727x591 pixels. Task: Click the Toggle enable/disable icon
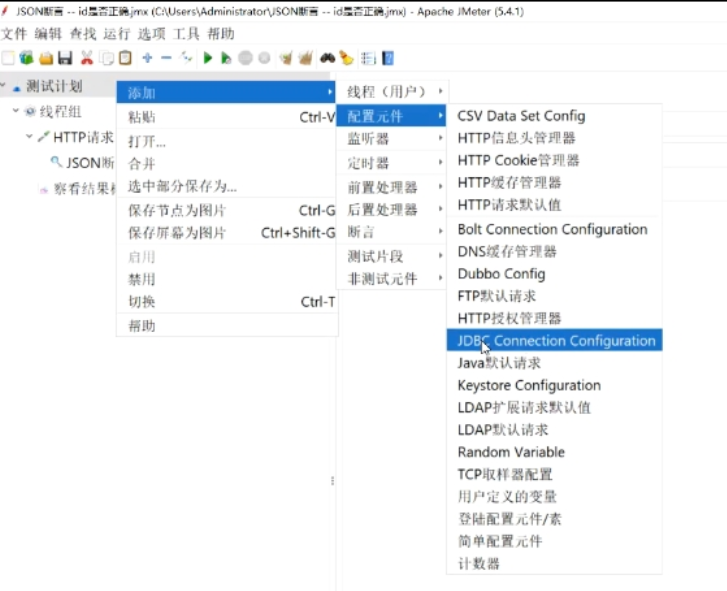(186, 58)
